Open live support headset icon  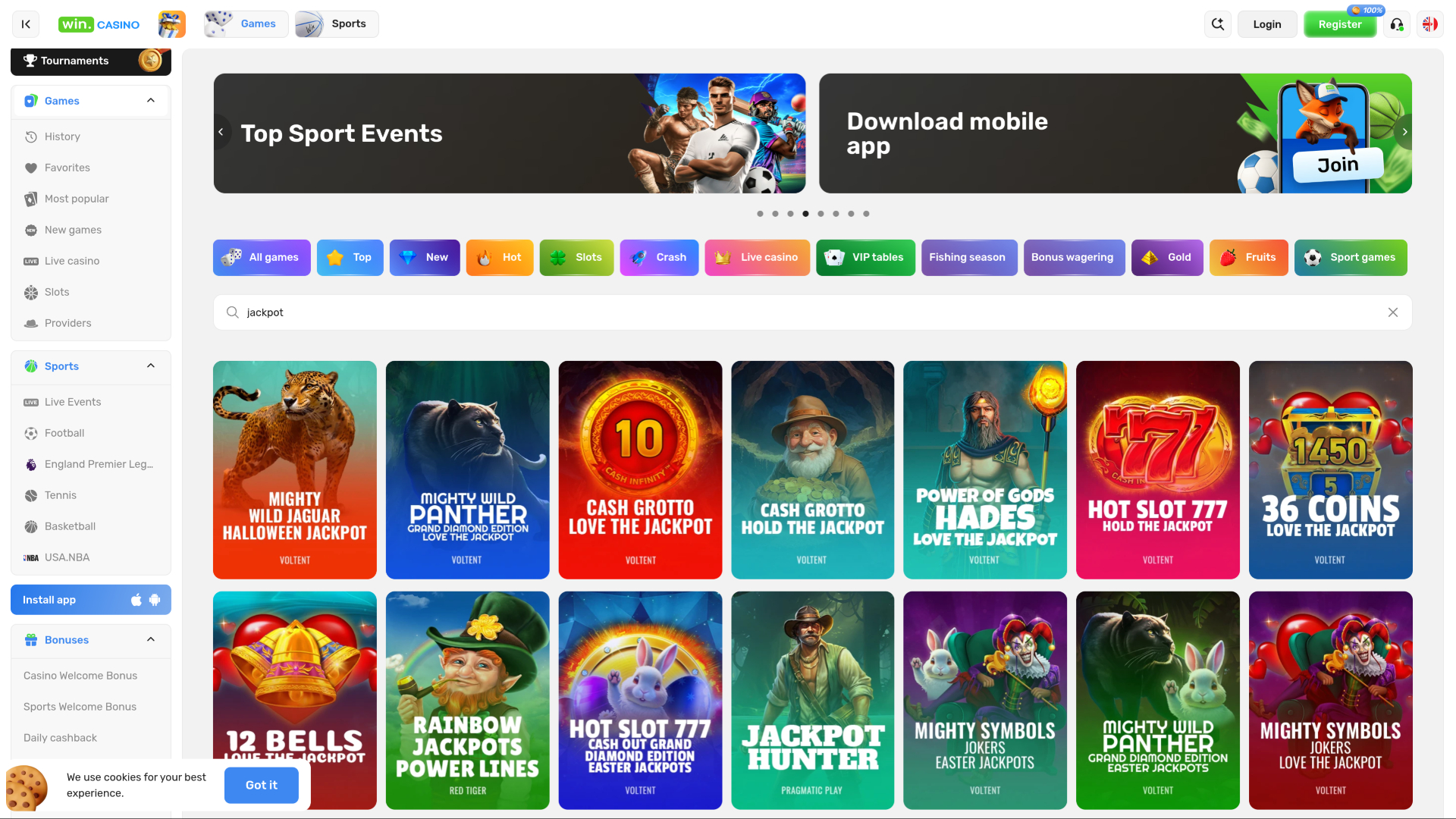point(1397,24)
